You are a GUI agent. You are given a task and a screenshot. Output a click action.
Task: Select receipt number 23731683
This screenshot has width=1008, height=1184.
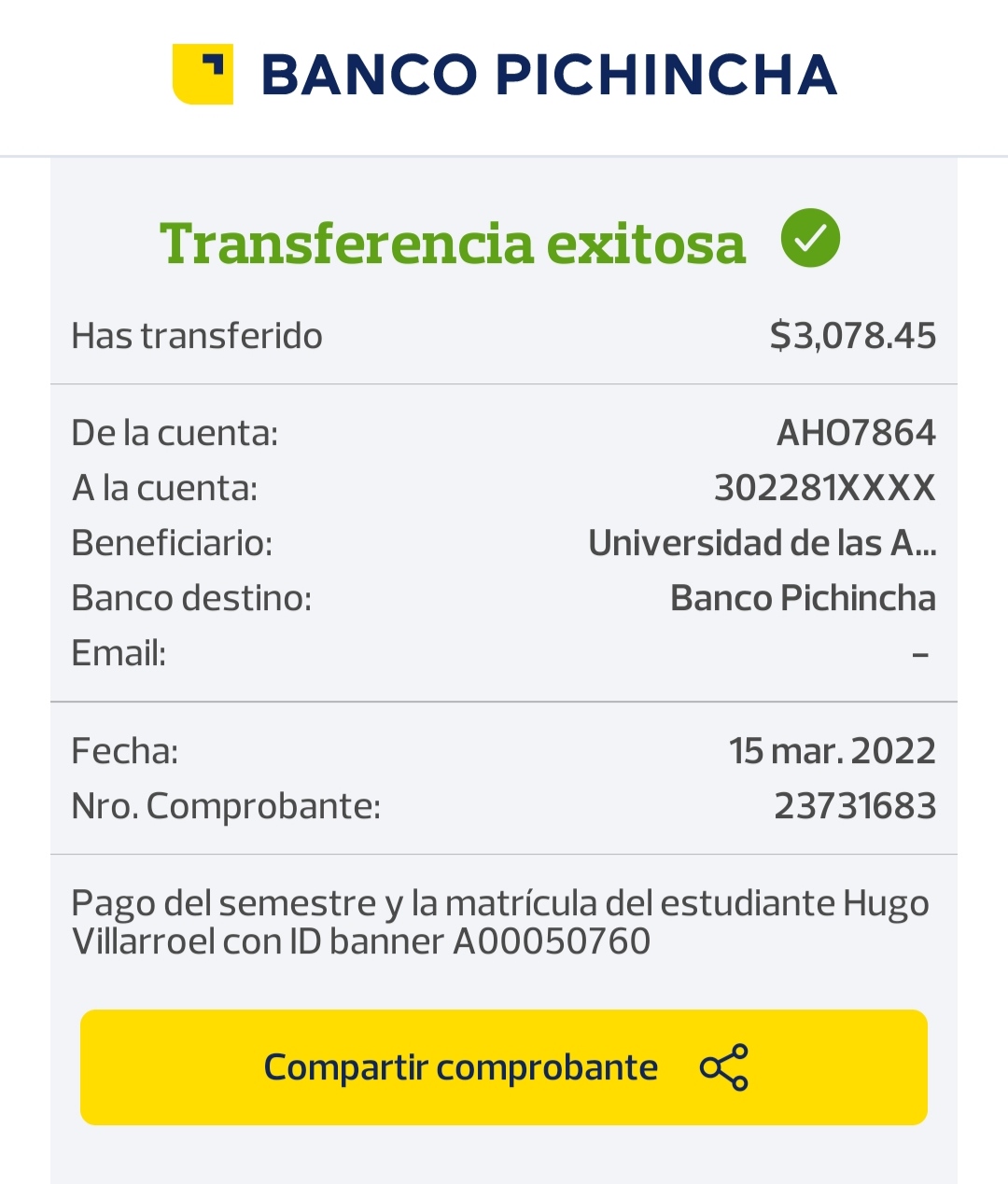855,806
